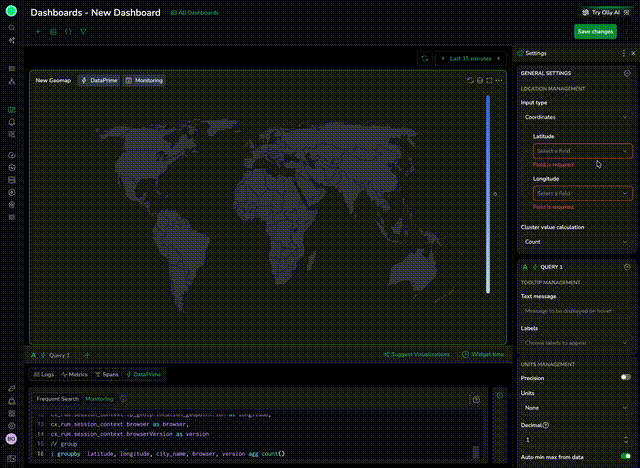
Task: Click the help question mark in the query editor
Action: (476, 399)
